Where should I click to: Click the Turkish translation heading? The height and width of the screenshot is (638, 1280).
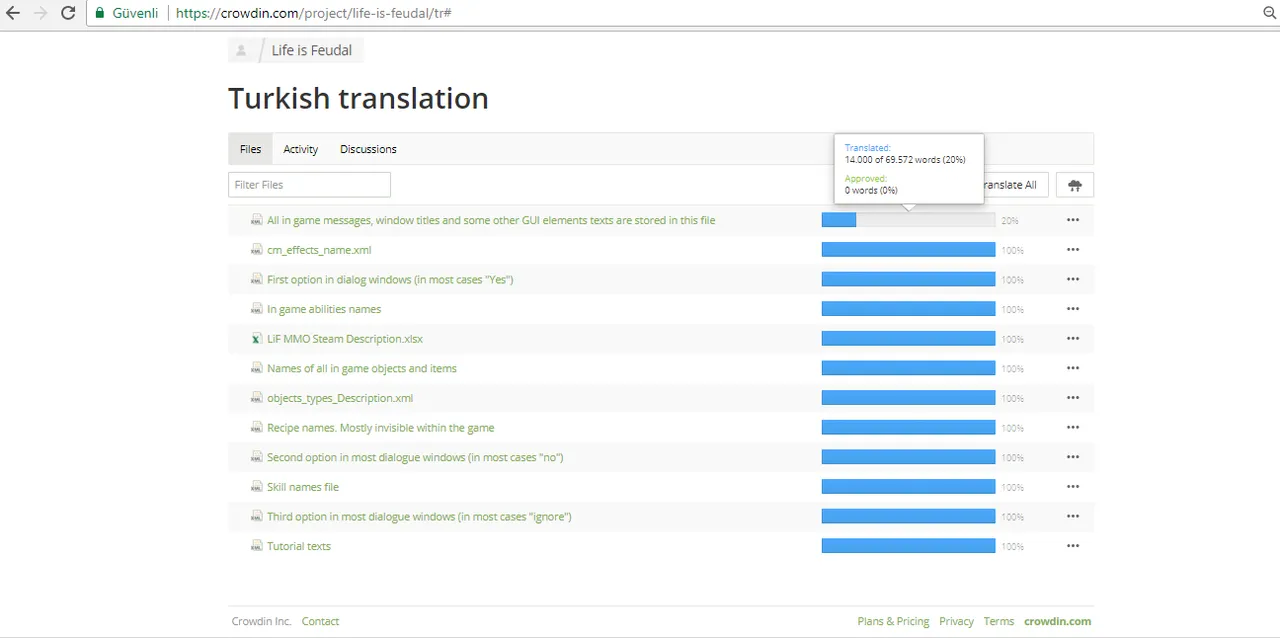click(358, 98)
